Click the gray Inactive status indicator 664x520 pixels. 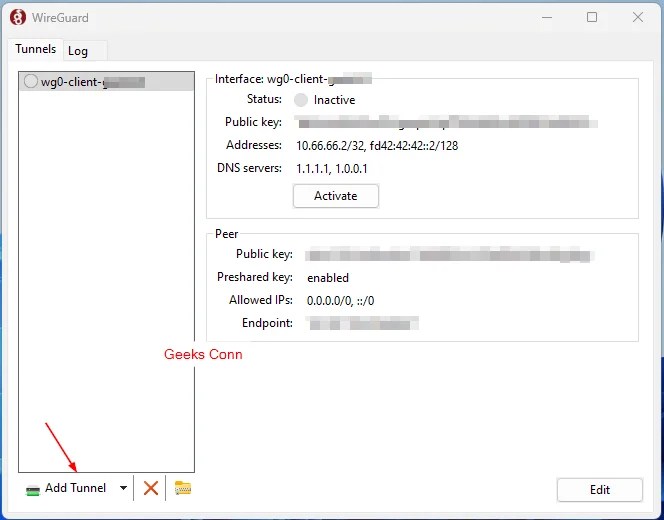click(x=301, y=100)
